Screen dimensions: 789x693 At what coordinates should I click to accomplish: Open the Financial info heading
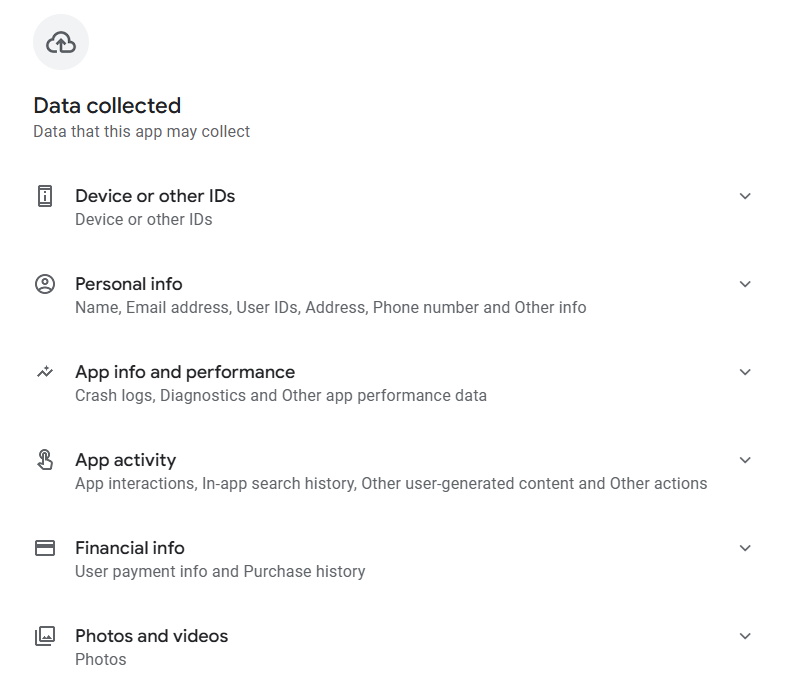[130, 548]
